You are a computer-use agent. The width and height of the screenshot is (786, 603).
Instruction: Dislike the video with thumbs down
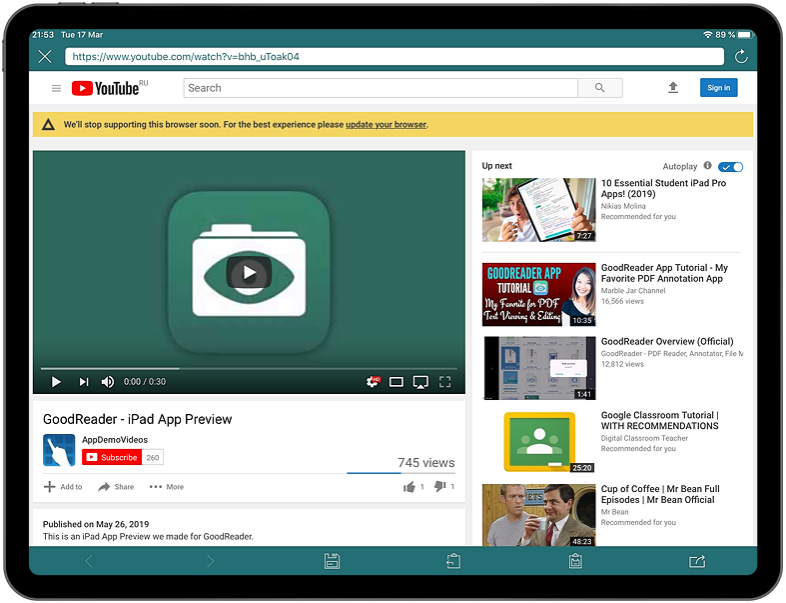(x=440, y=486)
